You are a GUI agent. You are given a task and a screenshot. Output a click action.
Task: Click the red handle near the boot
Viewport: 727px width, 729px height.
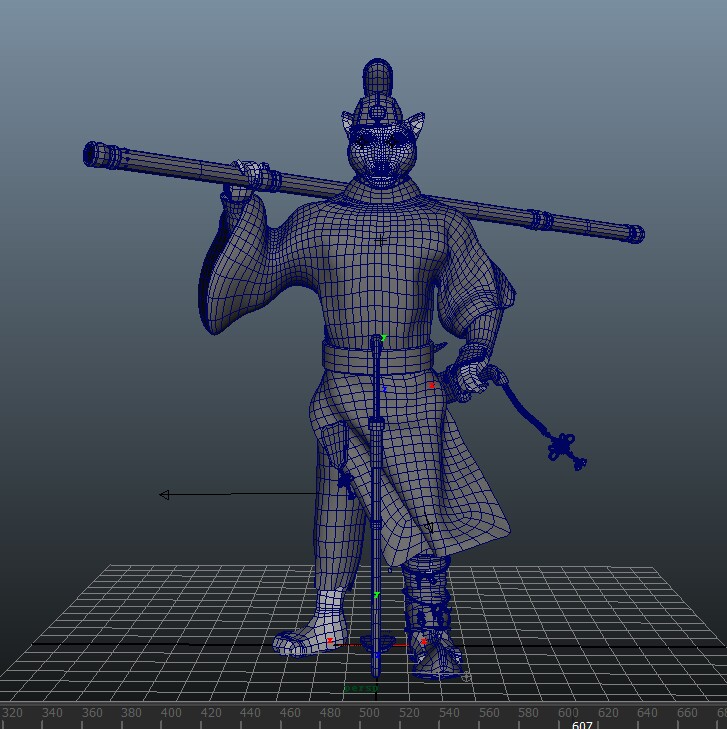coord(423,642)
